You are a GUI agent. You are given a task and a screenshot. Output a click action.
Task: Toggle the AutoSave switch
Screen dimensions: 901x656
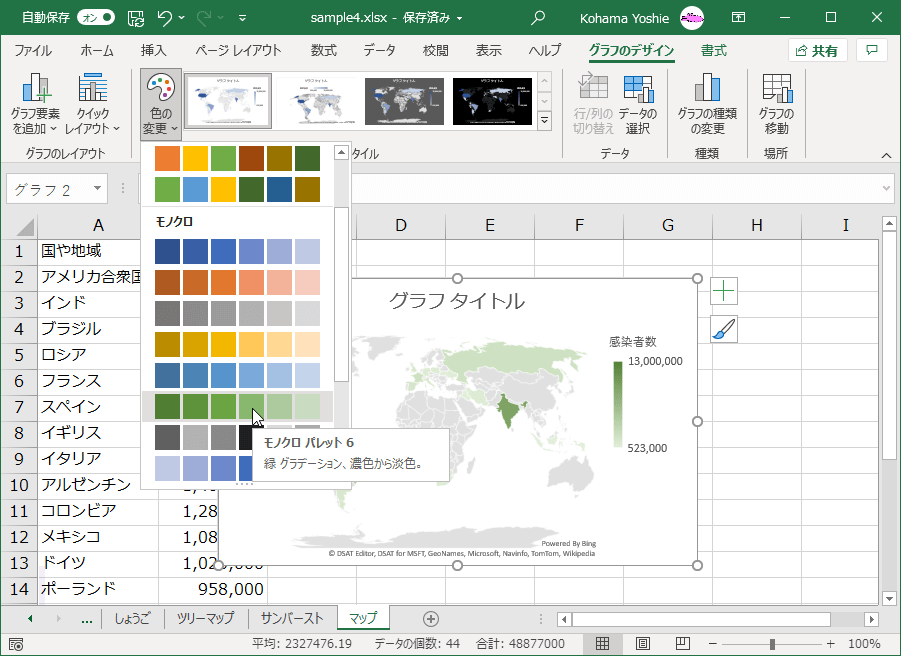(95, 17)
